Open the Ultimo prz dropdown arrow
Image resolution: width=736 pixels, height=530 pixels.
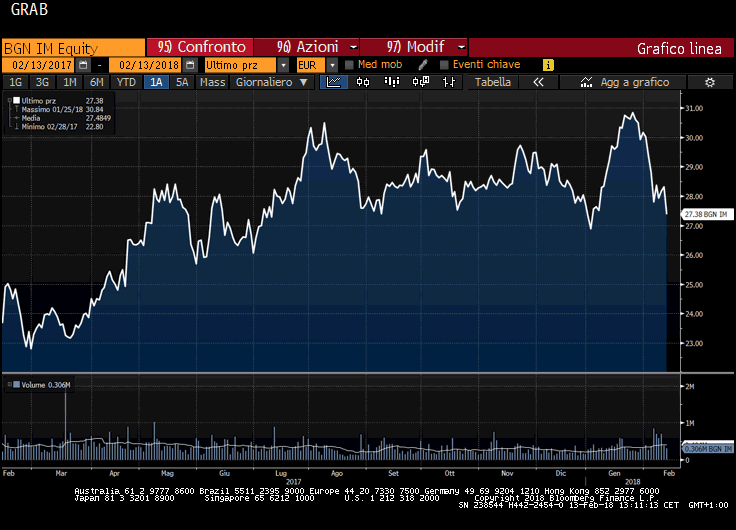(x=283, y=65)
